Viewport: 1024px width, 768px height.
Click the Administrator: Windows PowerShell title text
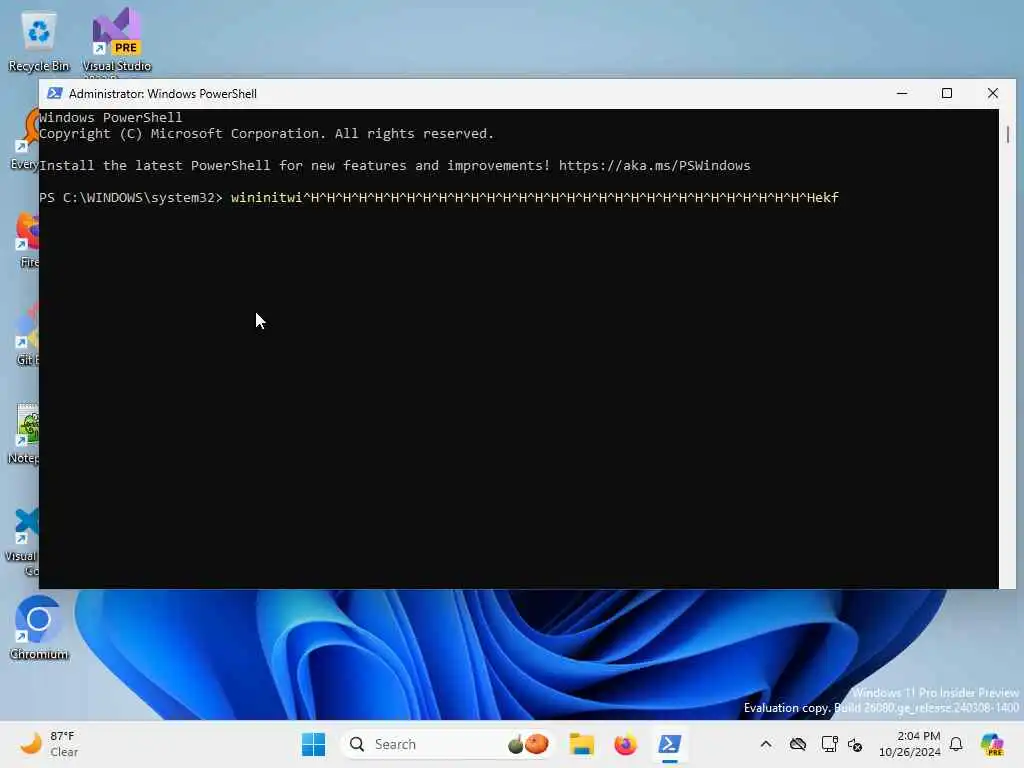163,93
